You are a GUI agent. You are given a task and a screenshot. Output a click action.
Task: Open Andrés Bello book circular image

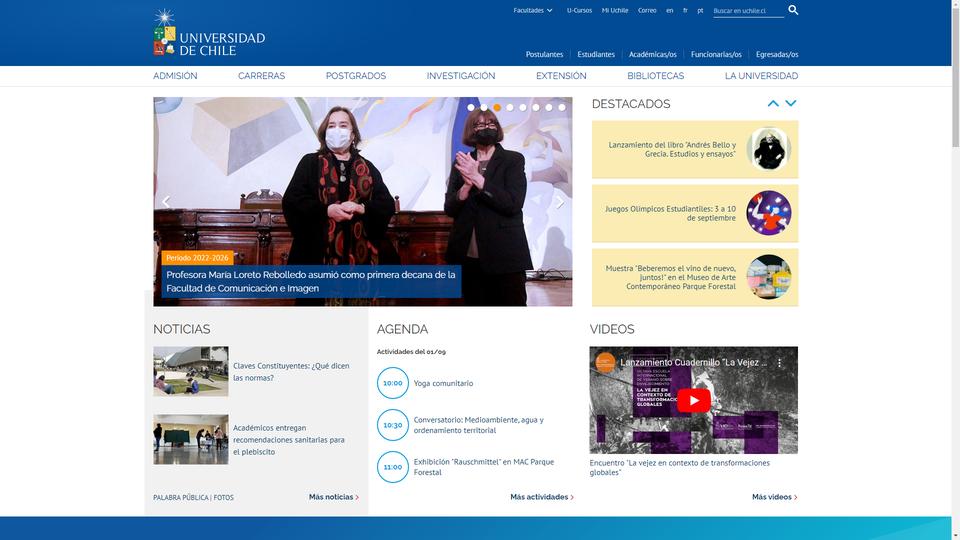[x=768, y=149]
